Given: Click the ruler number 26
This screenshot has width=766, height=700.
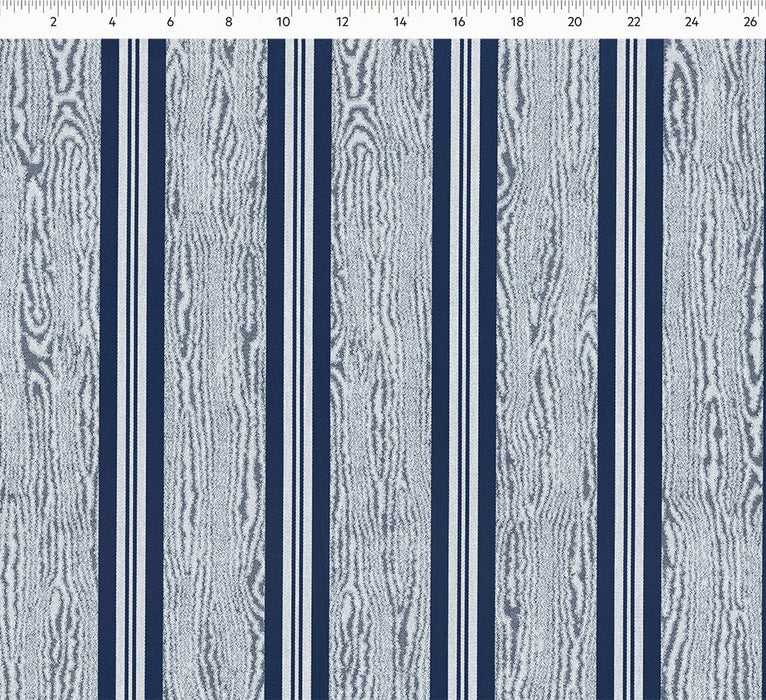Looking at the screenshot, I should click(750, 22).
